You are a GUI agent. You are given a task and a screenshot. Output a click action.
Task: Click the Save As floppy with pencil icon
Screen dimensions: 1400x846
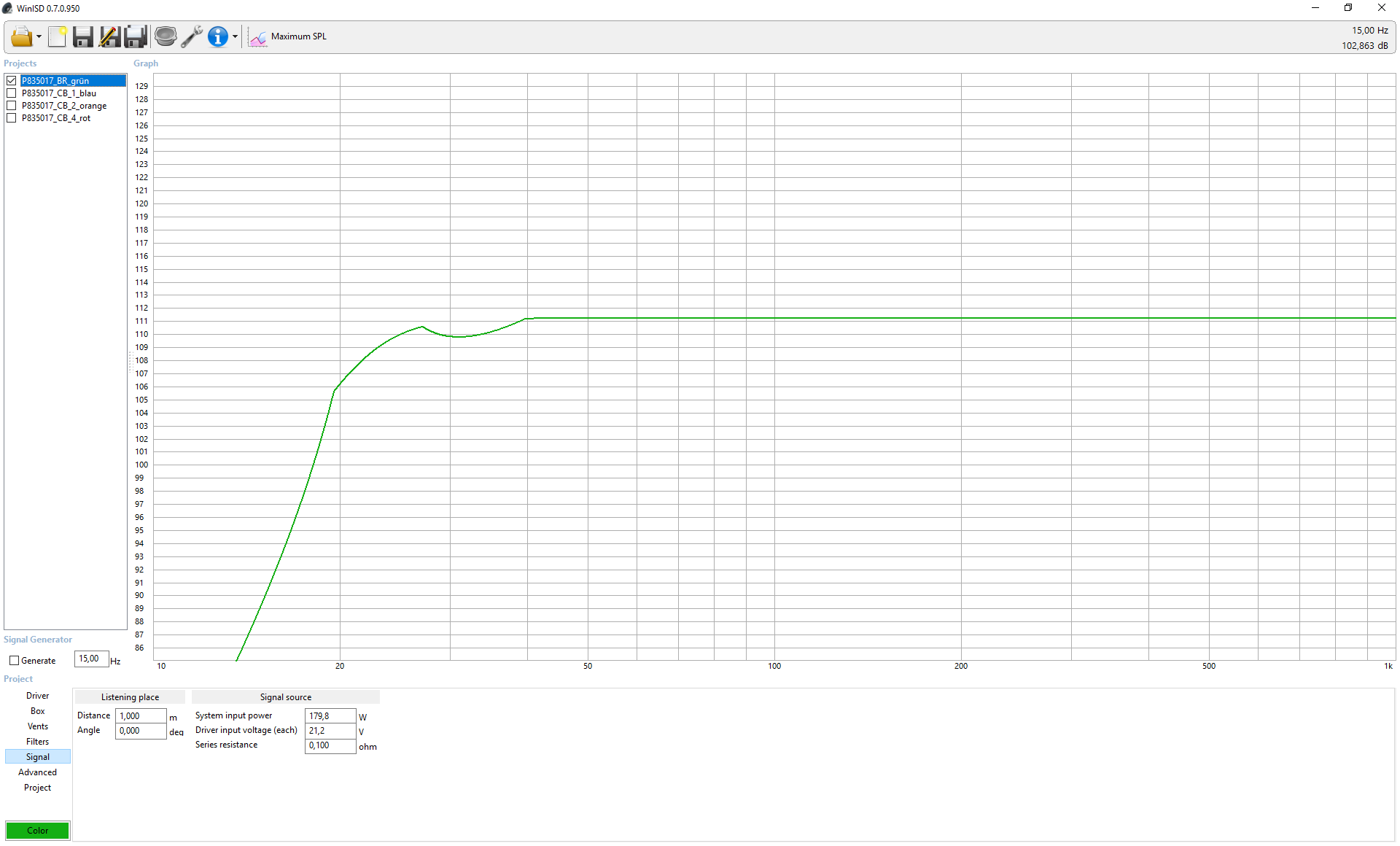[109, 36]
